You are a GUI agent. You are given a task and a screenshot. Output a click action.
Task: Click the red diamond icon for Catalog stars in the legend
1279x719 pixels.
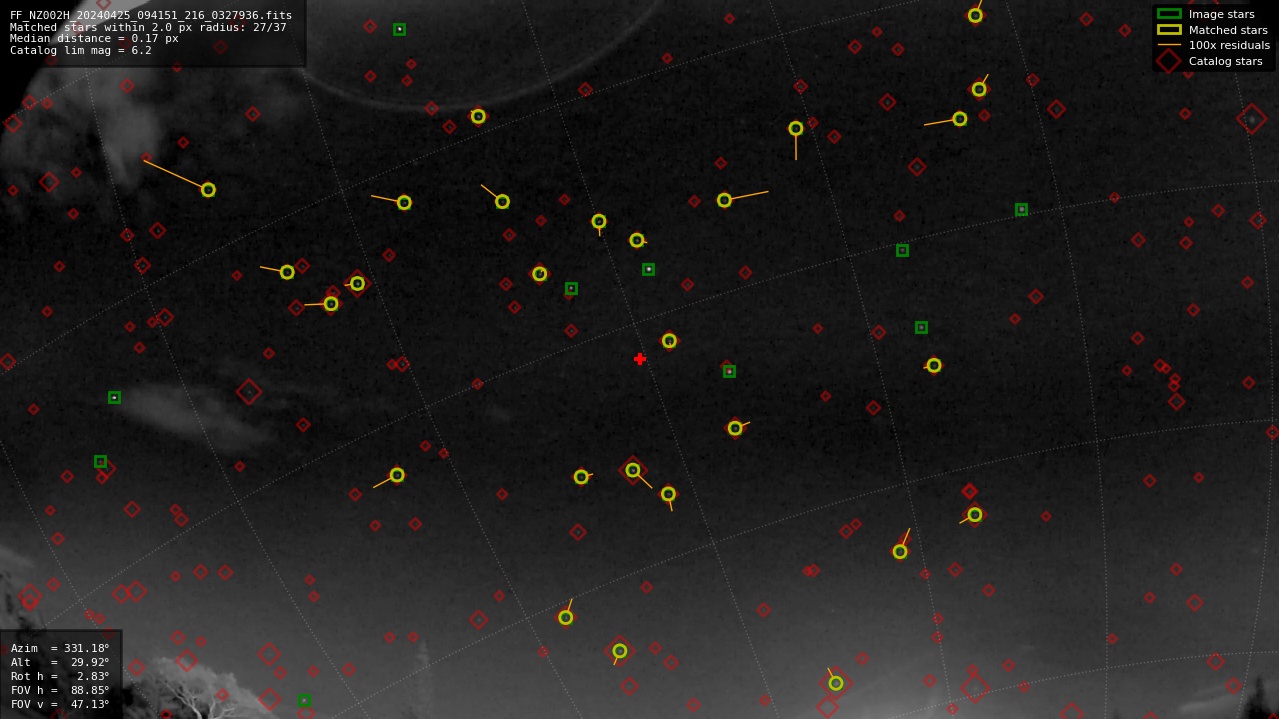coord(1169,61)
